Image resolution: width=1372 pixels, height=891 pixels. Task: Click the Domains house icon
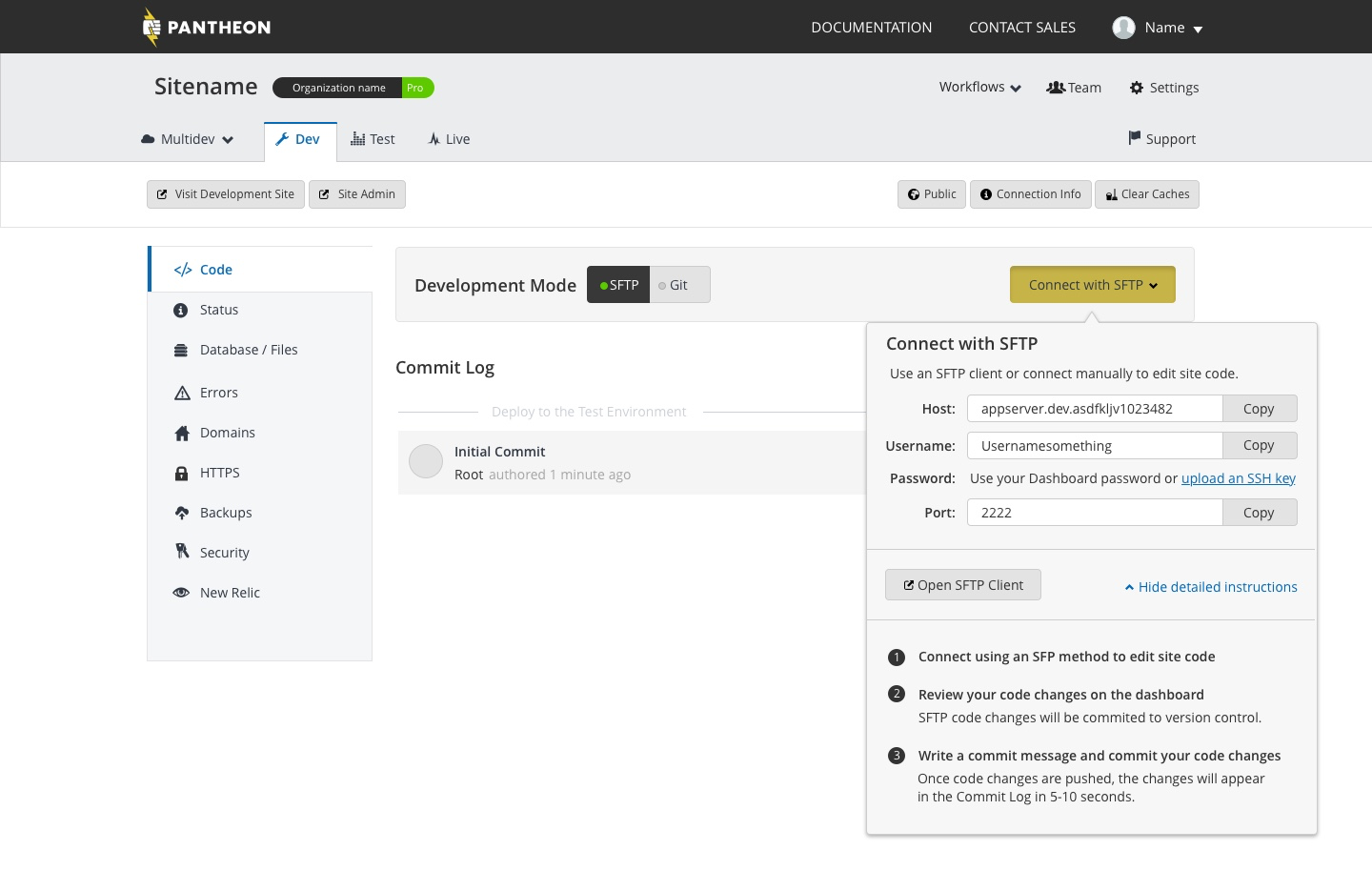pos(182,434)
